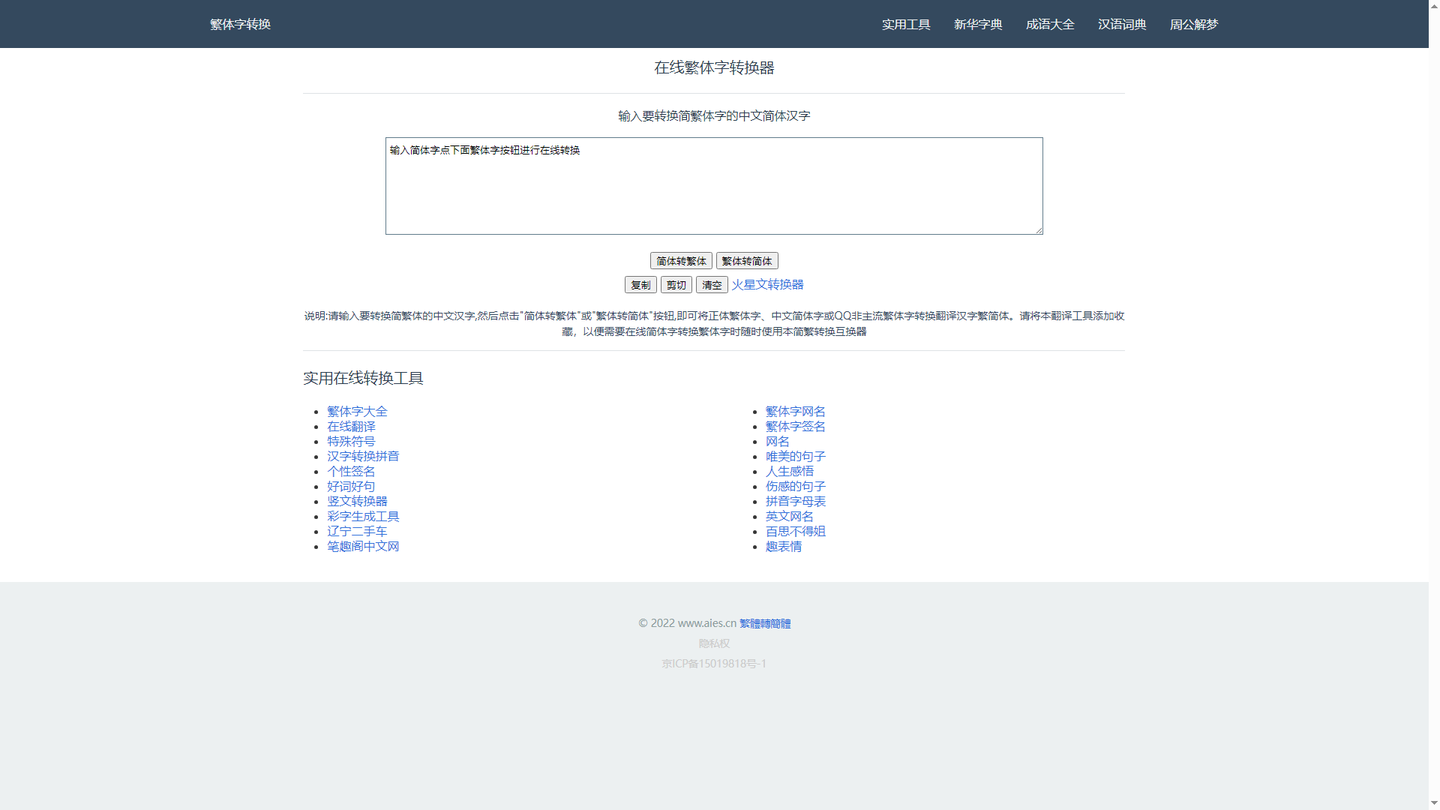This screenshot has width=1440, height=810.
Task: Open the 繁體轉簡體 footer link
Action: click(765, 623)
